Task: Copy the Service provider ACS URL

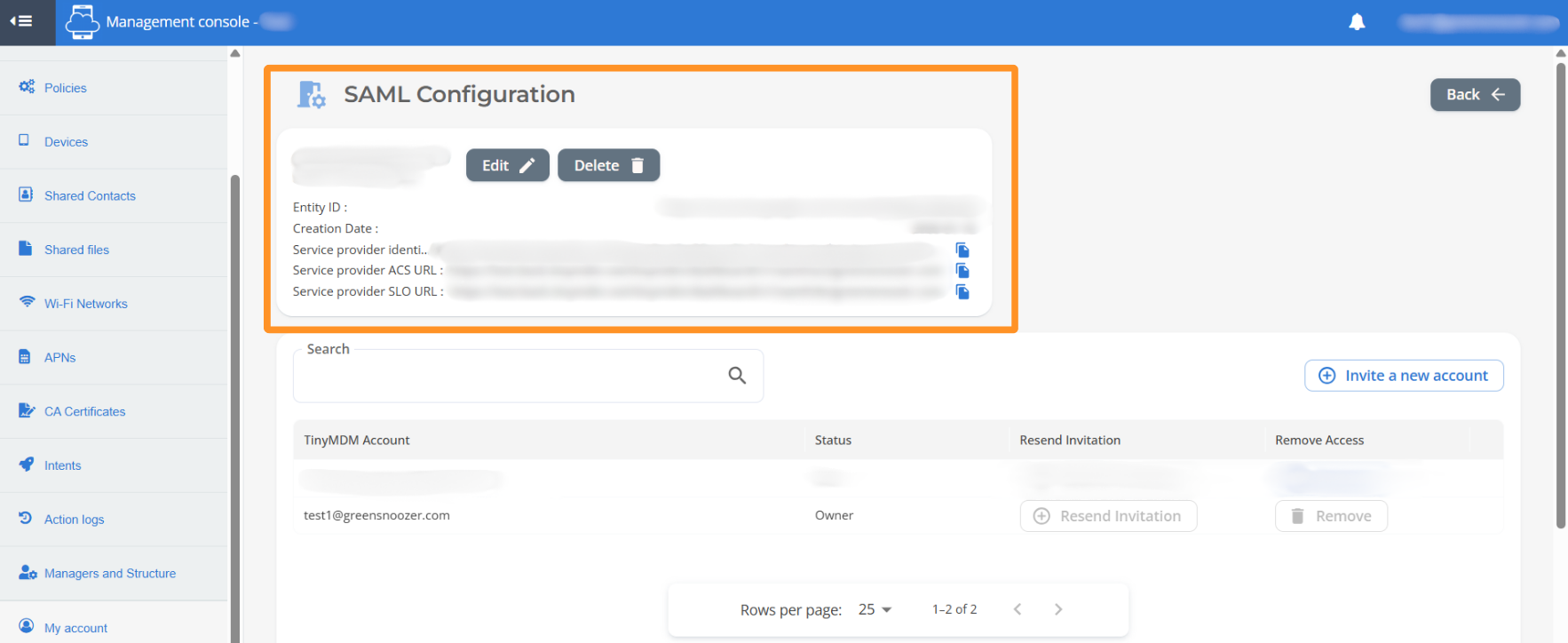Action: (962, 271)
